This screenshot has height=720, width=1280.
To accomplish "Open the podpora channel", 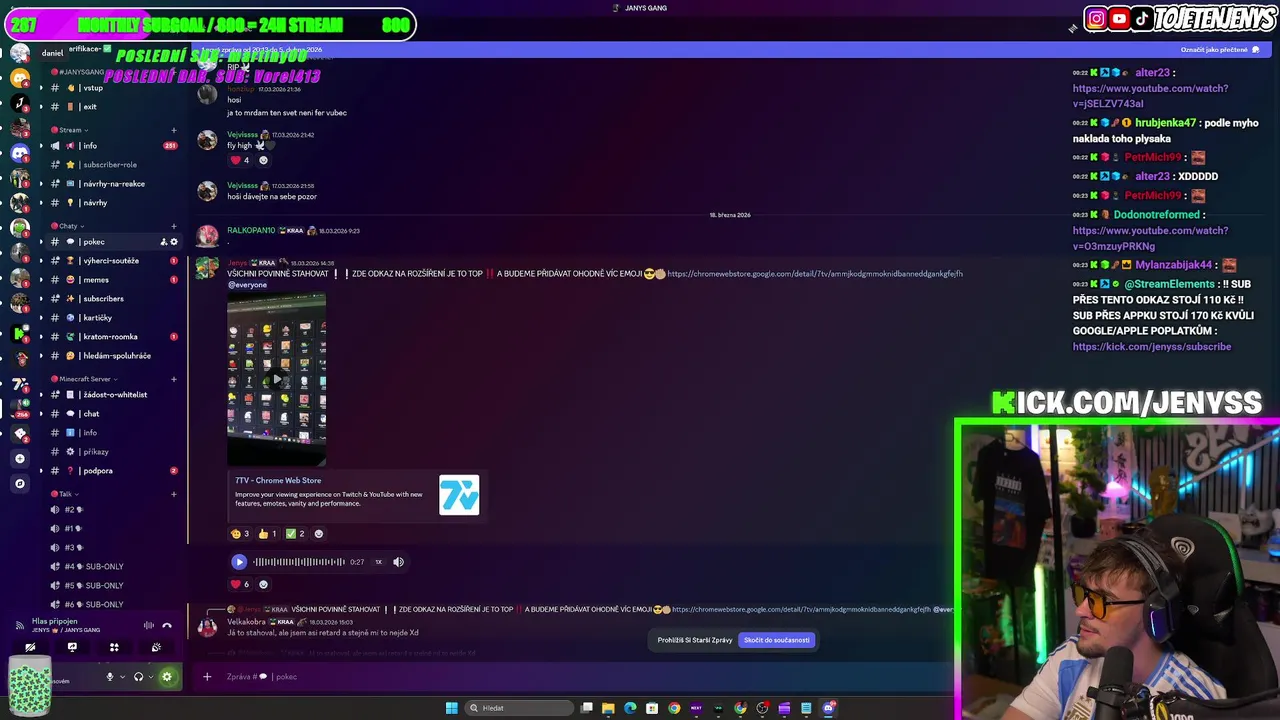I will [113, 471].
